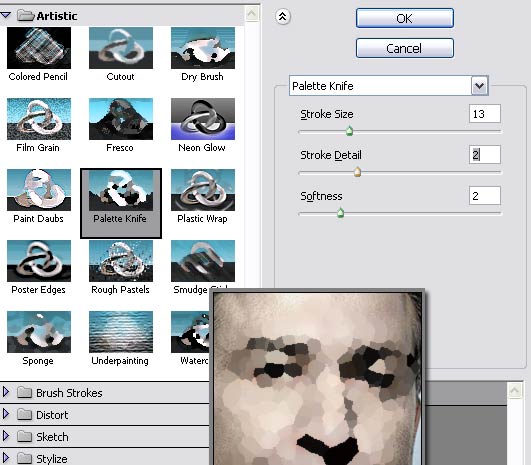531x465 pixels.
Task: Select the Neon Glow filter thumbnail
Action: pyautogui.click(x=203, y=119)
